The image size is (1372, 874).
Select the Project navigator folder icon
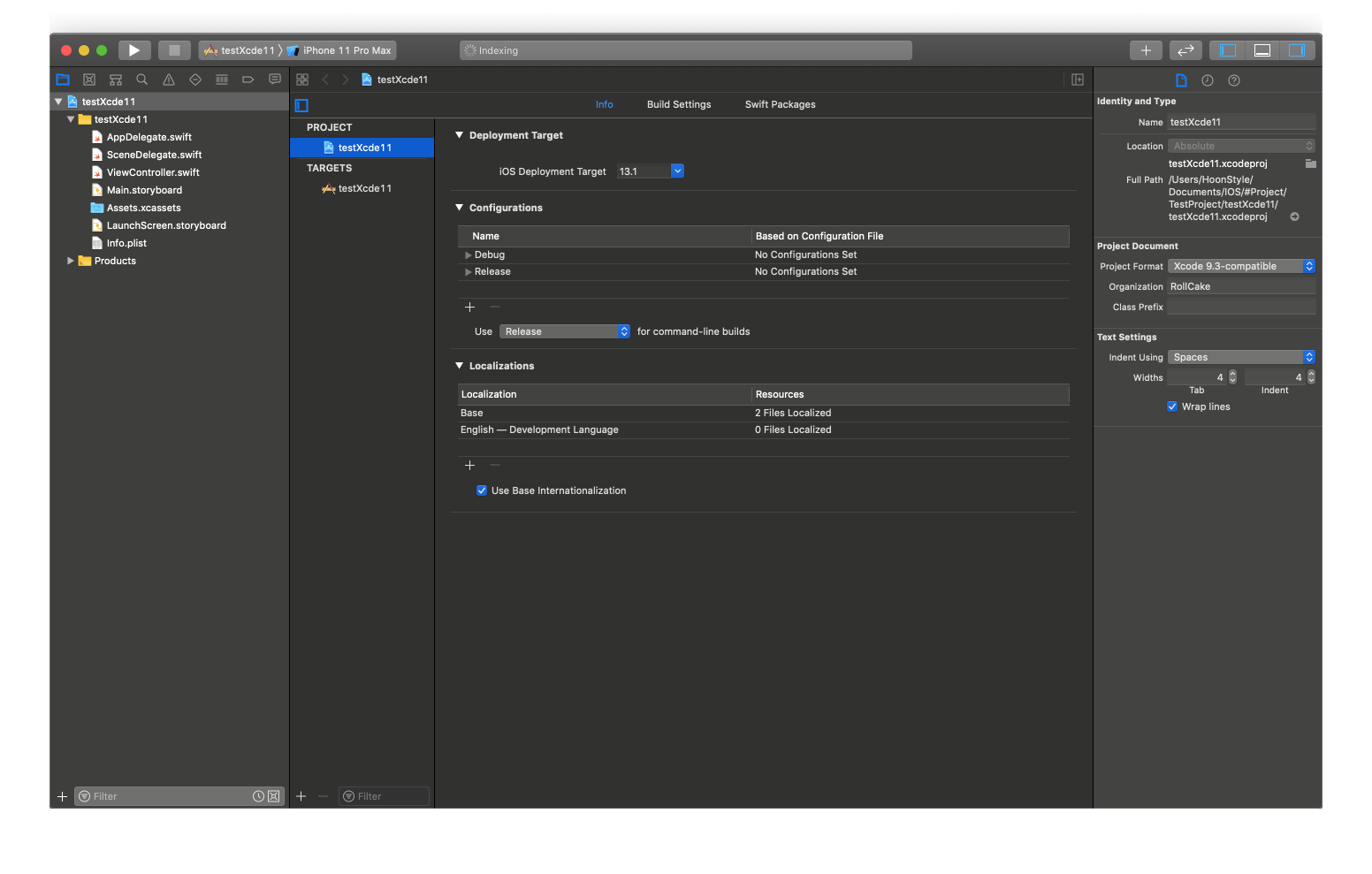pos(63,80)
